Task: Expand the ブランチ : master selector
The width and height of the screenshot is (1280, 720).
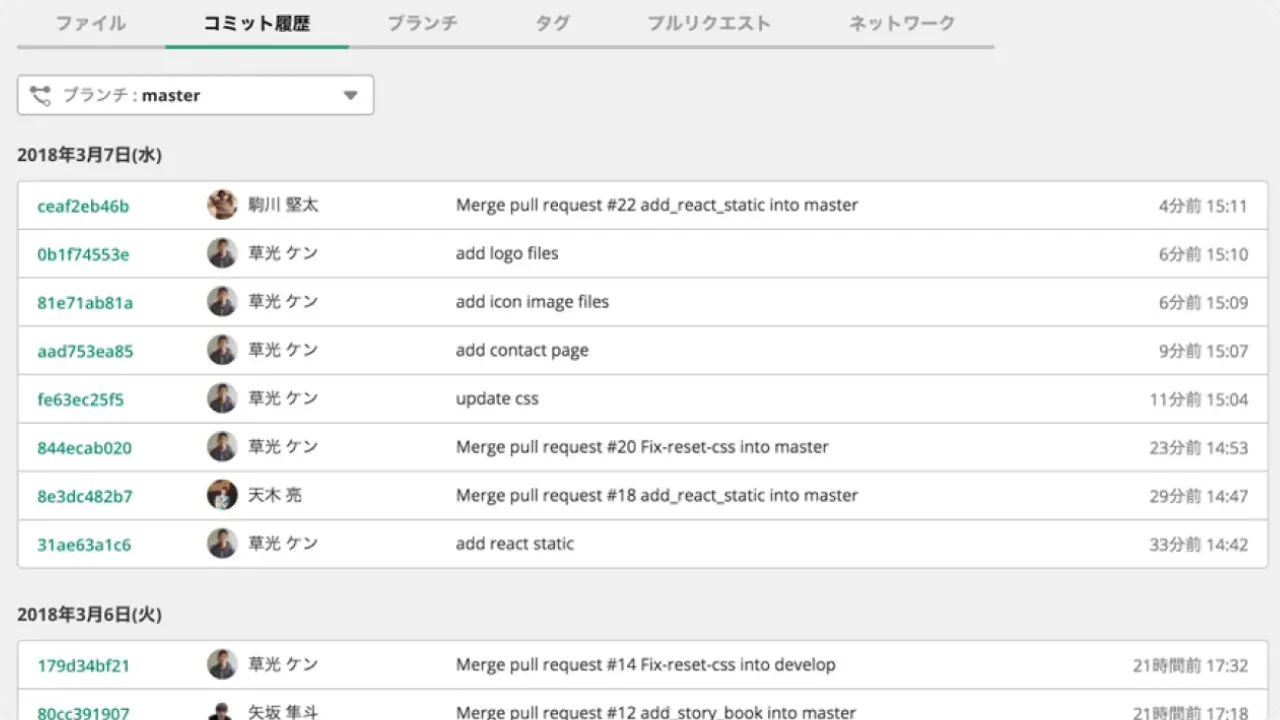Action: coord(195,94)
